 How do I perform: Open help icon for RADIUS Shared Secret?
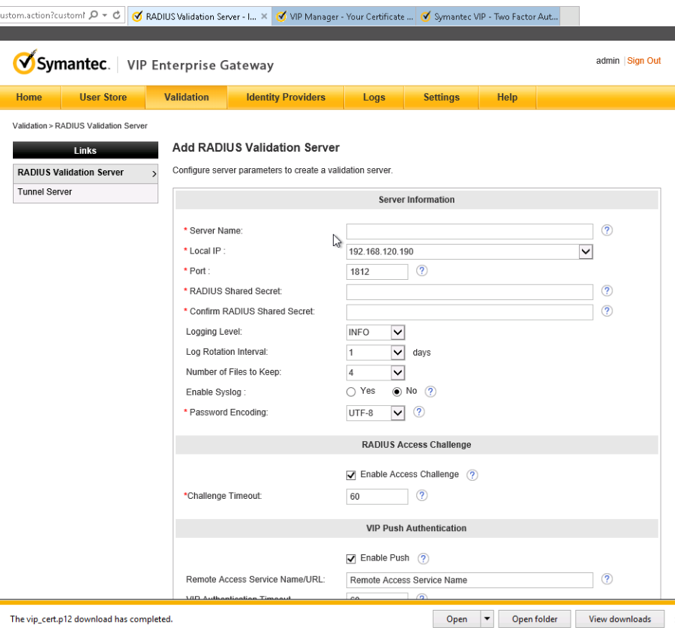[607, 291]
